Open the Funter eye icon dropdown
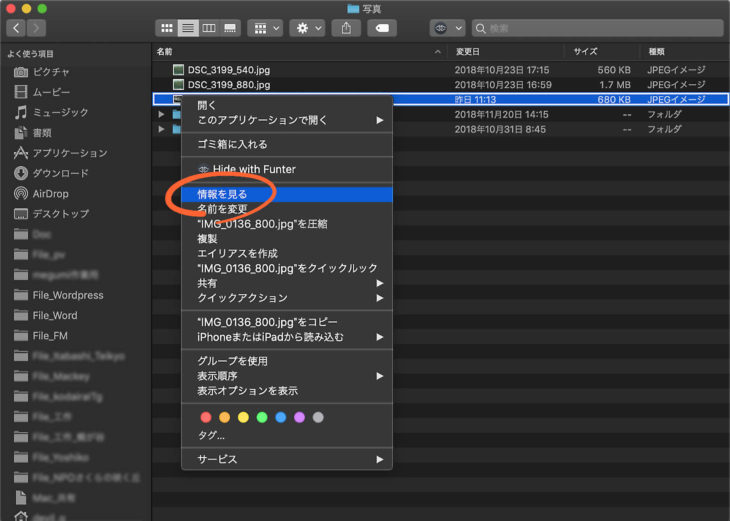This screenshot has height=521, width=730. tap(446, 28)
